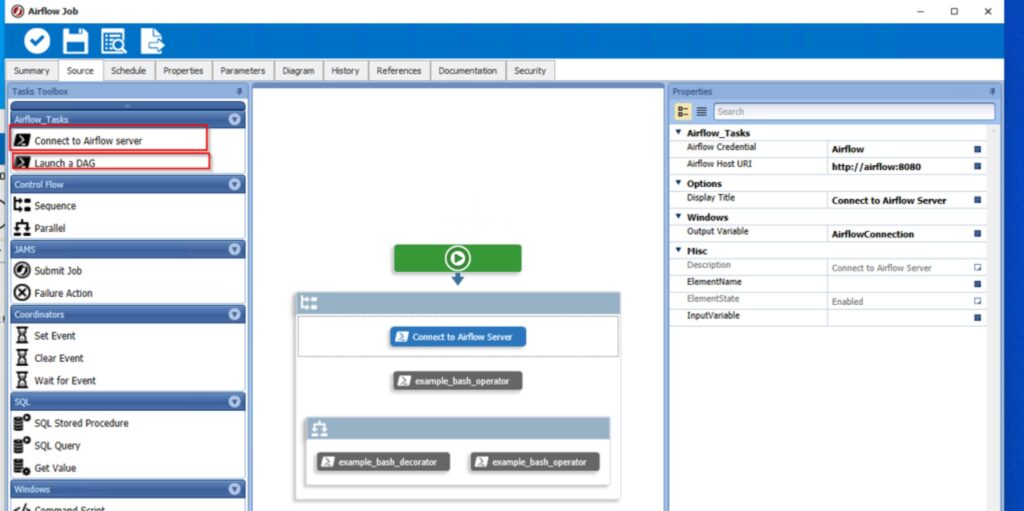Image resolution: width=1024 pixels, height=511 pixels.
Task: Click the magnifier preview icon in toolbar
Action: click(x=114, y=41)
